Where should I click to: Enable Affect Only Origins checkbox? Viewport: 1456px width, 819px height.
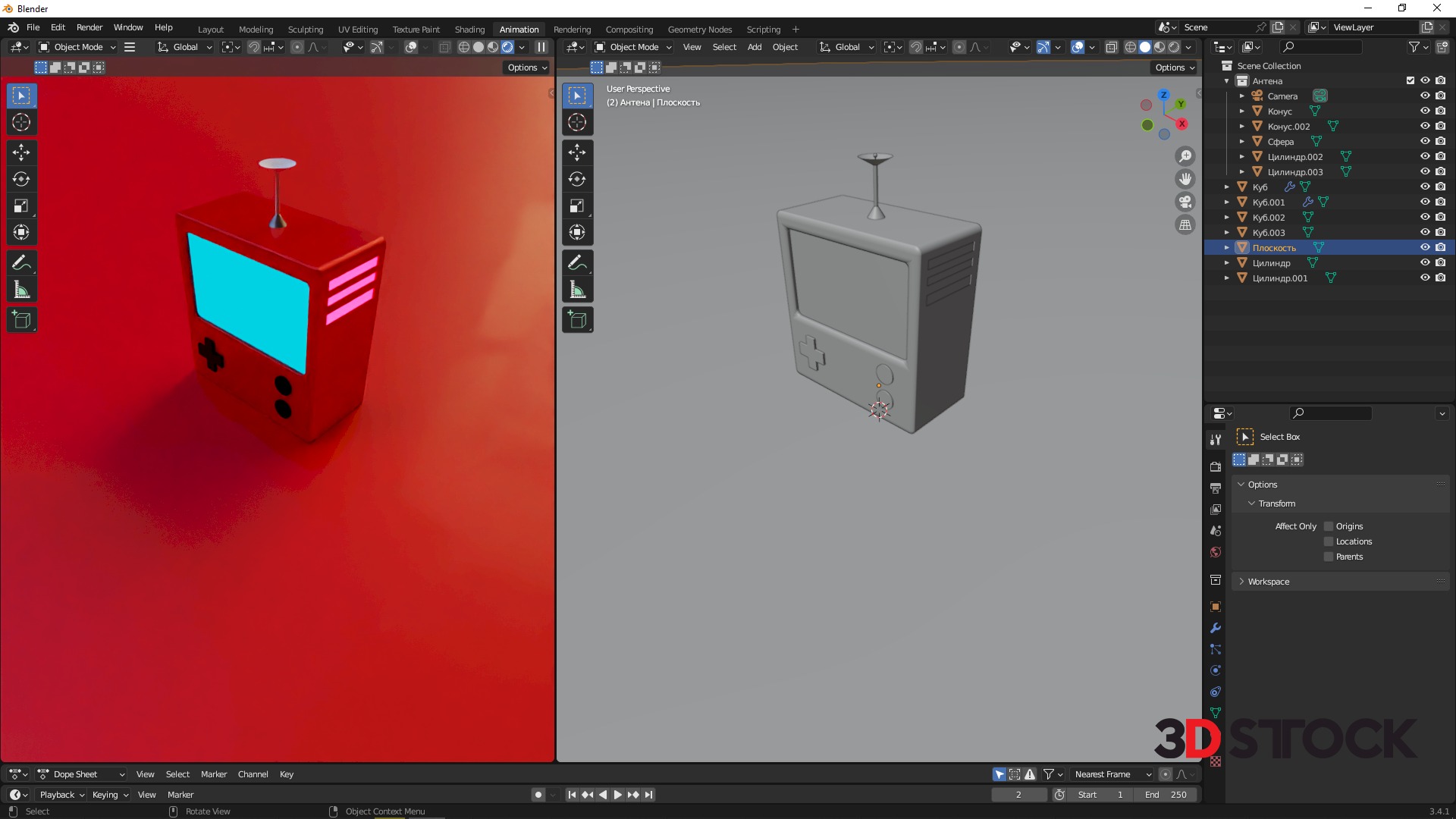(1329, 526)
